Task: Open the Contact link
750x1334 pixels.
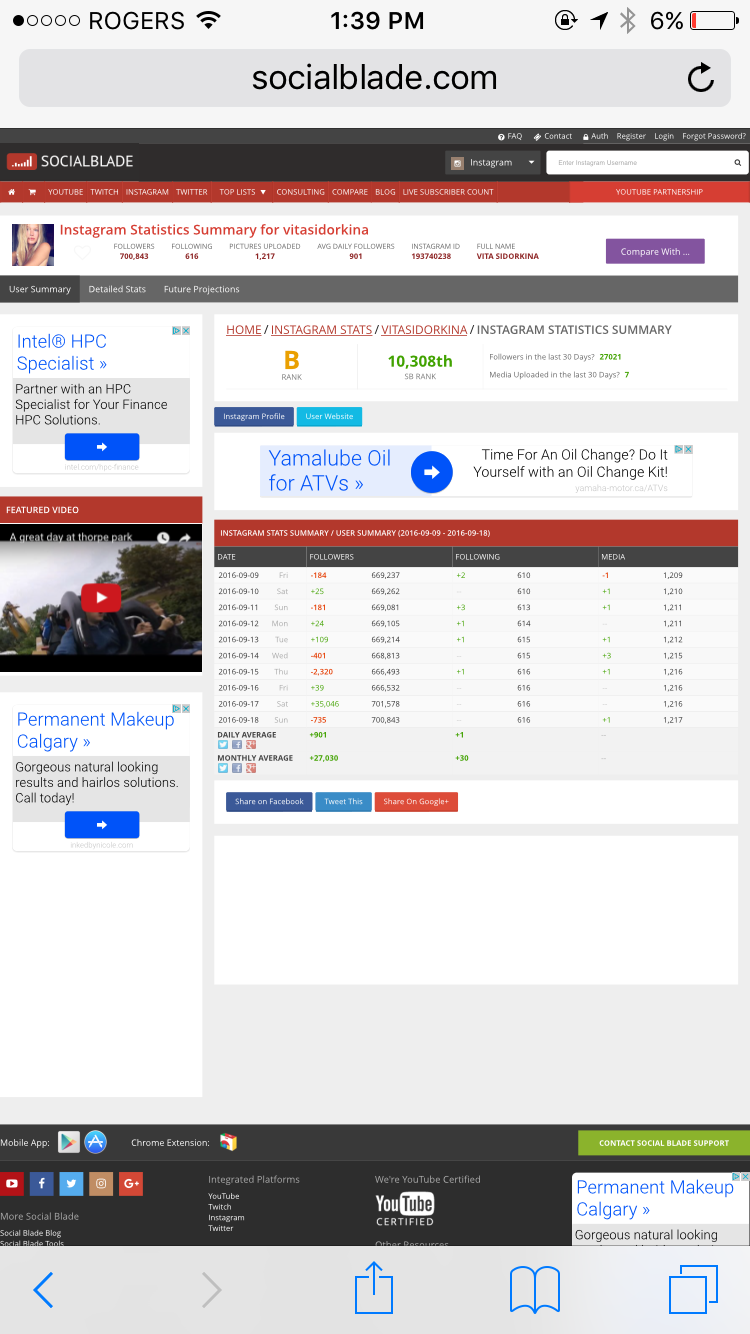Action: 553,136
